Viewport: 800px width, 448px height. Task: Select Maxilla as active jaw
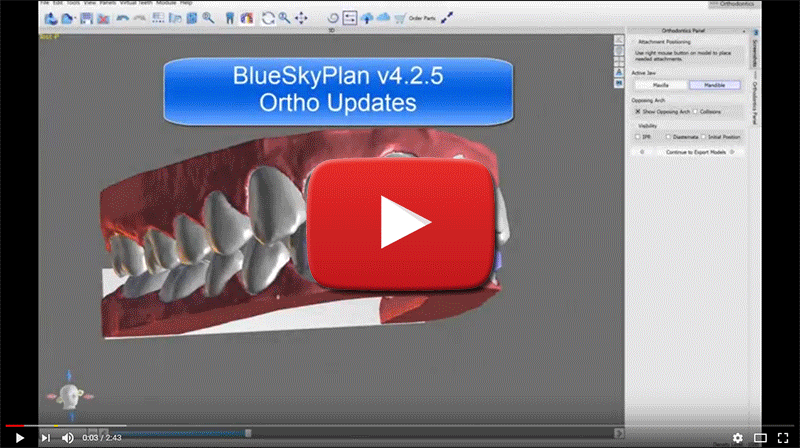pyautogui.click(x=661, y=85)
